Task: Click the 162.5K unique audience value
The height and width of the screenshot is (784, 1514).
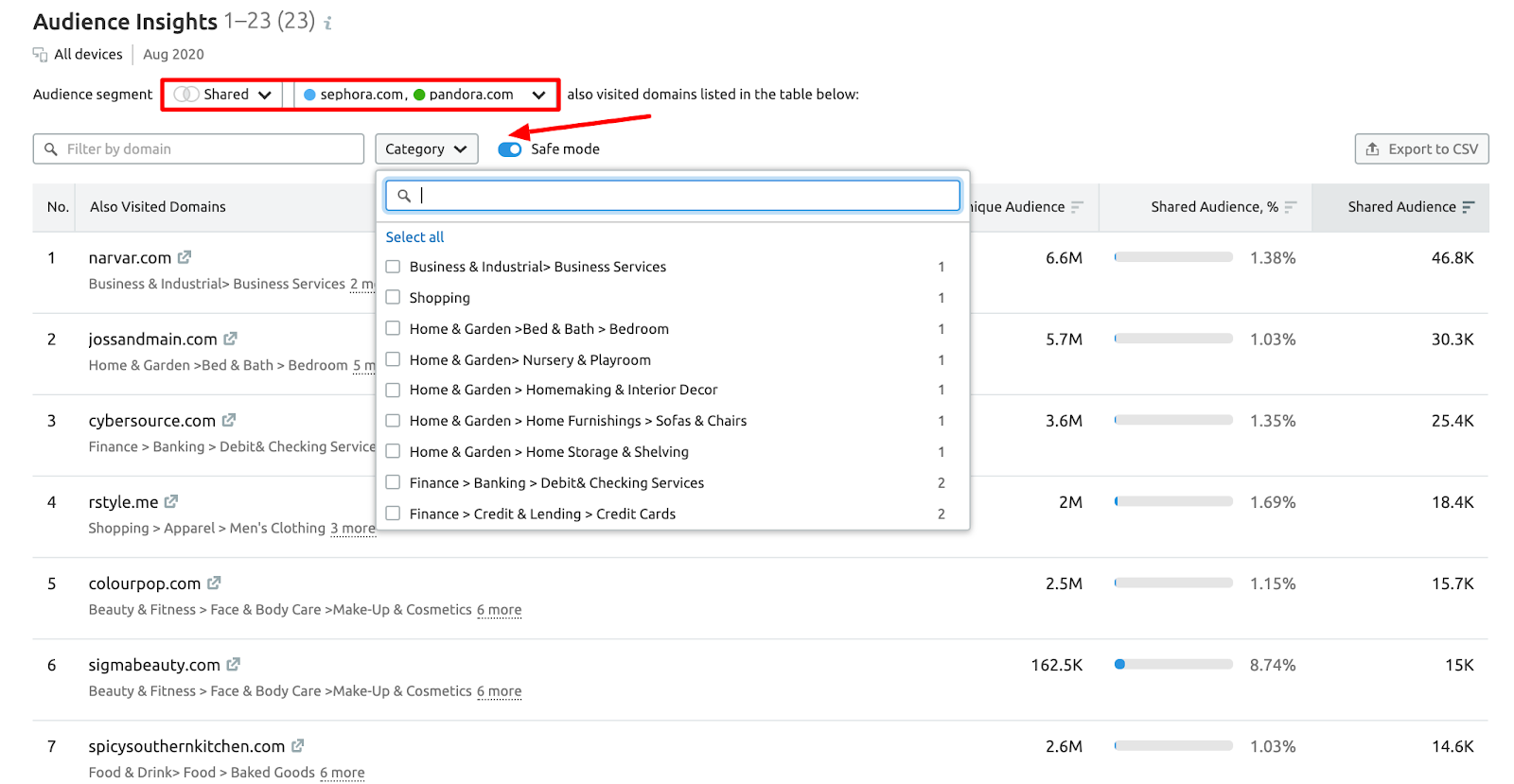Action: (x=1057, y=666)
